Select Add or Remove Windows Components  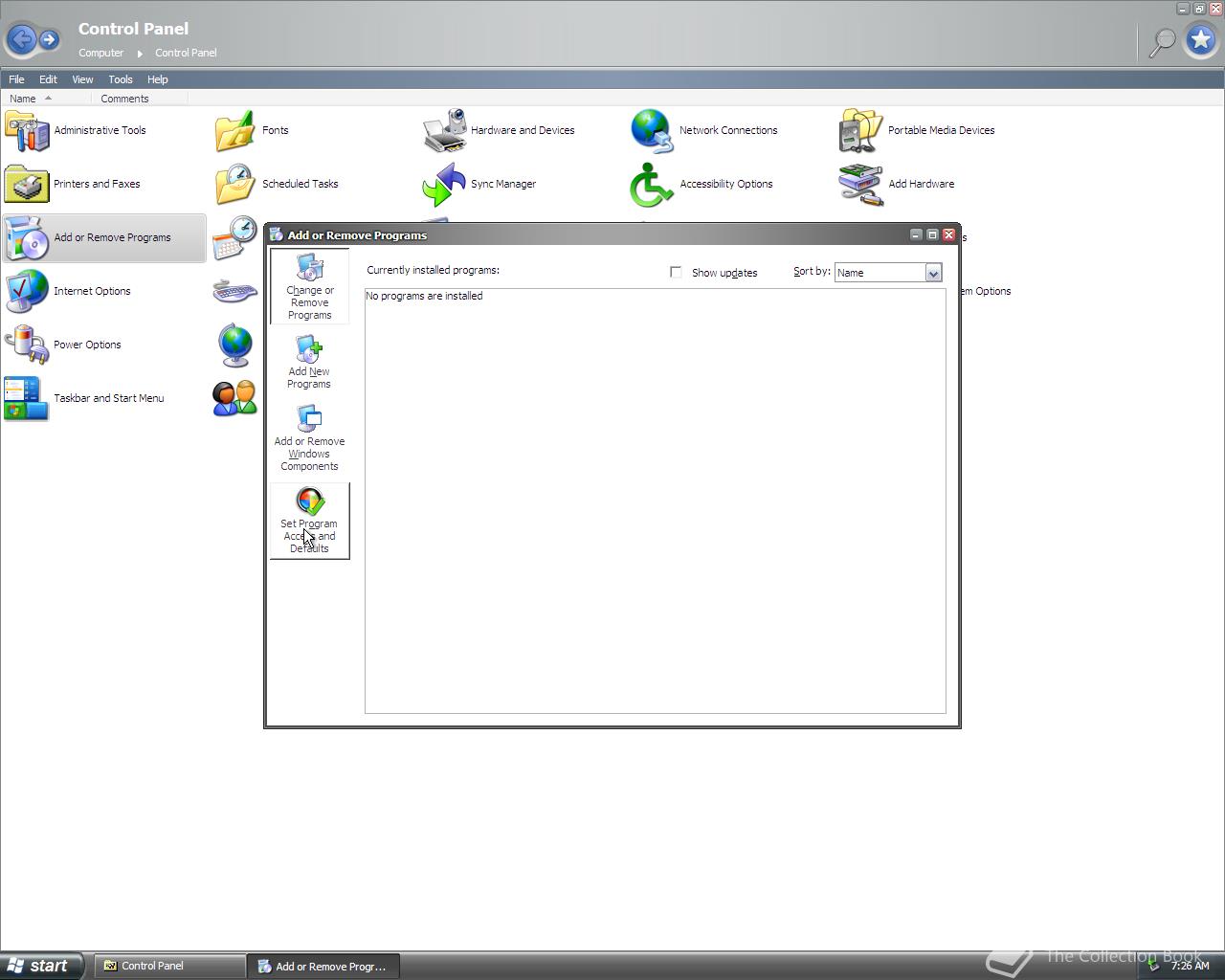tap(309, 438)
